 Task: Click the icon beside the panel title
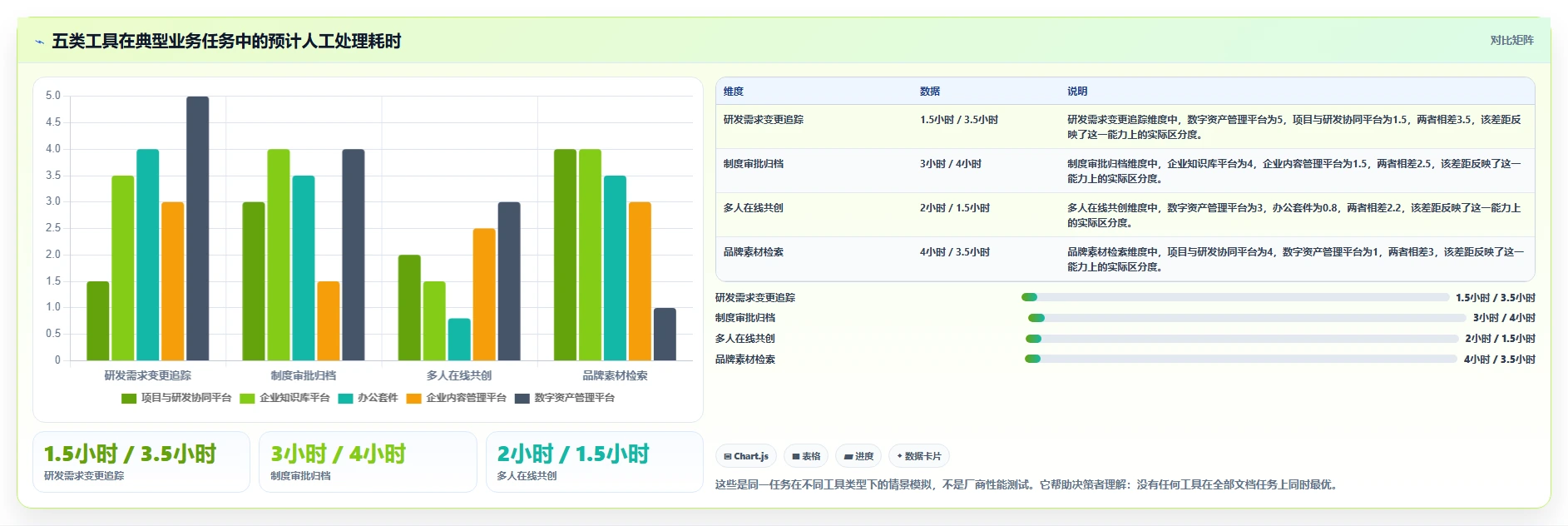[x=39, y=42]
